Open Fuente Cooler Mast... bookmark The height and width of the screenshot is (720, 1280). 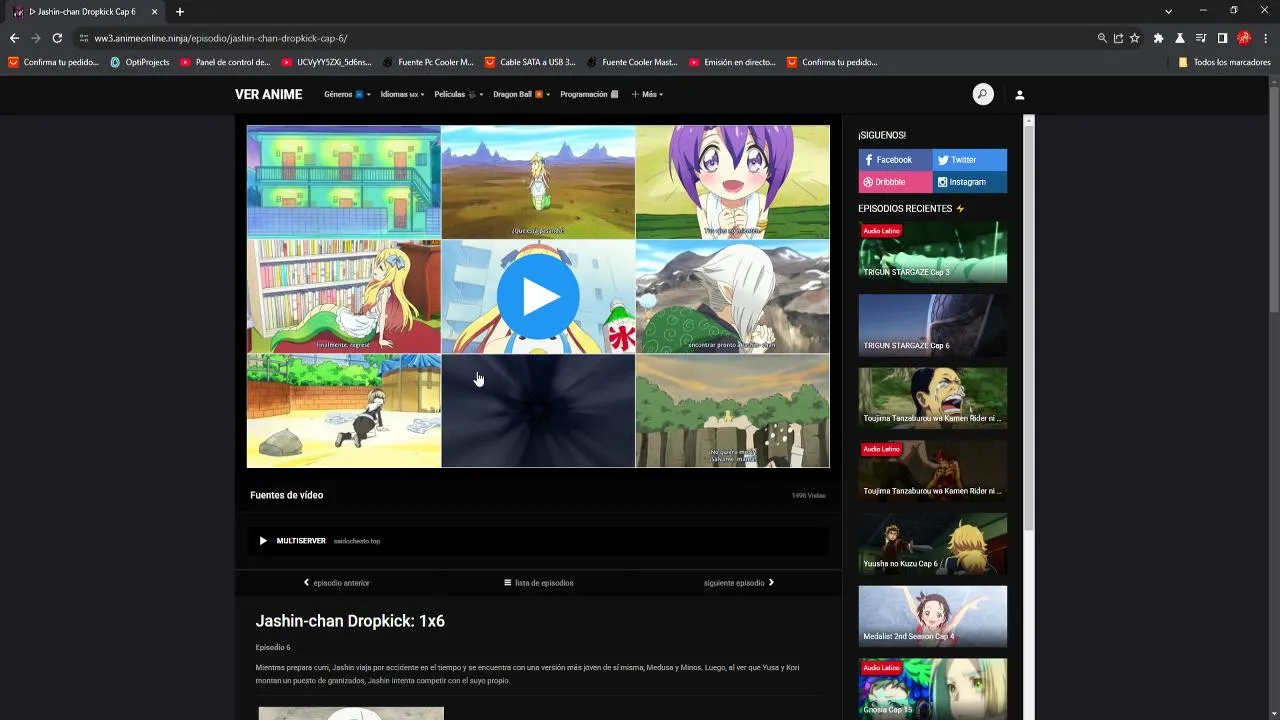pyautogui.click(x=632, y=62)
